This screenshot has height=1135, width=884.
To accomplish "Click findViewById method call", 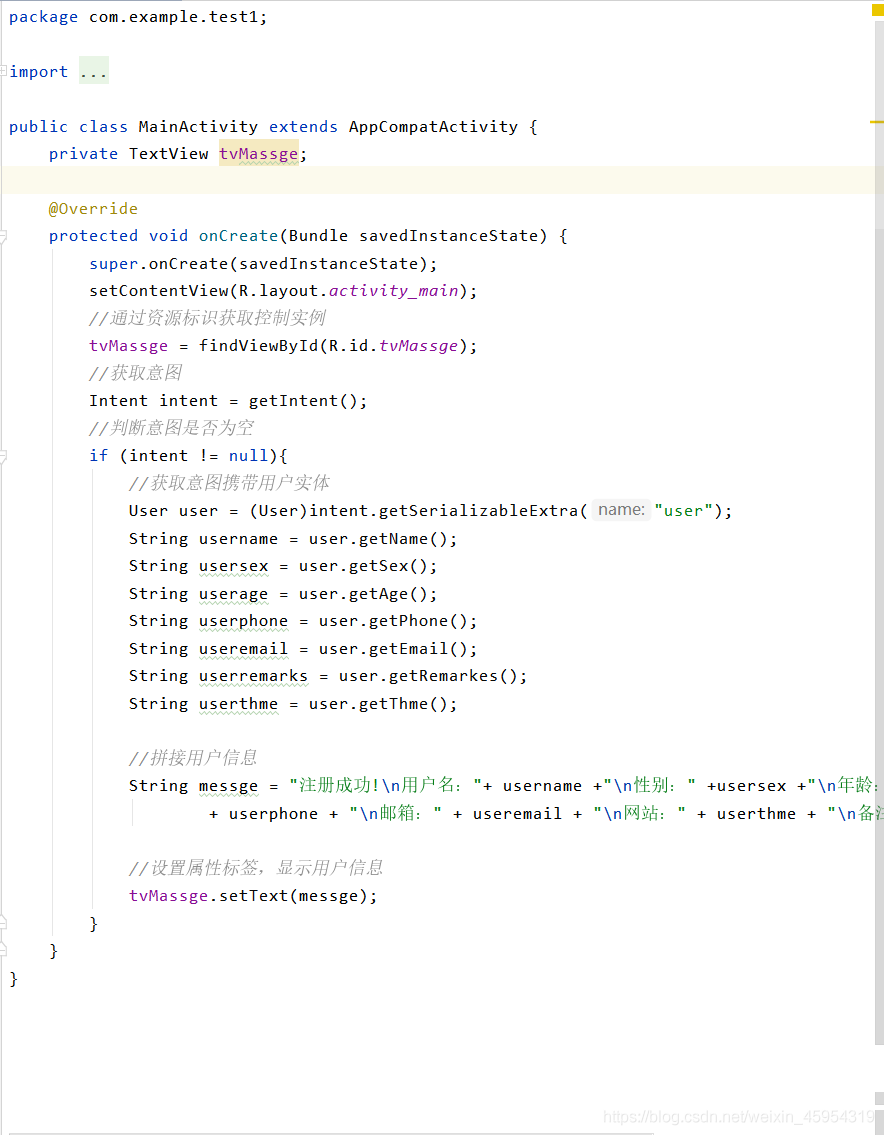I will (x=258, y=346).
